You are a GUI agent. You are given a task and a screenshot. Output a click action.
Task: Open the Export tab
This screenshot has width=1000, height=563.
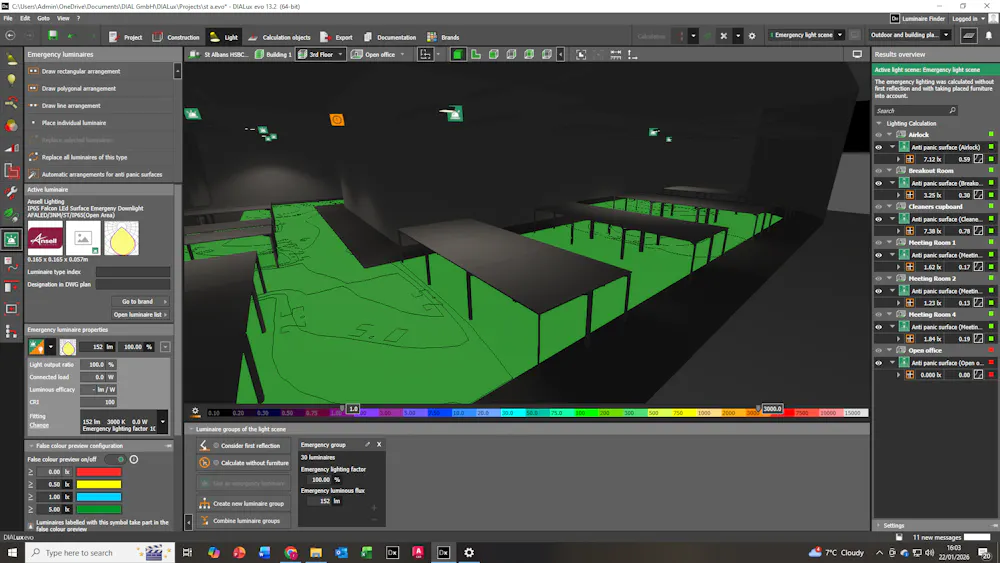336,37
